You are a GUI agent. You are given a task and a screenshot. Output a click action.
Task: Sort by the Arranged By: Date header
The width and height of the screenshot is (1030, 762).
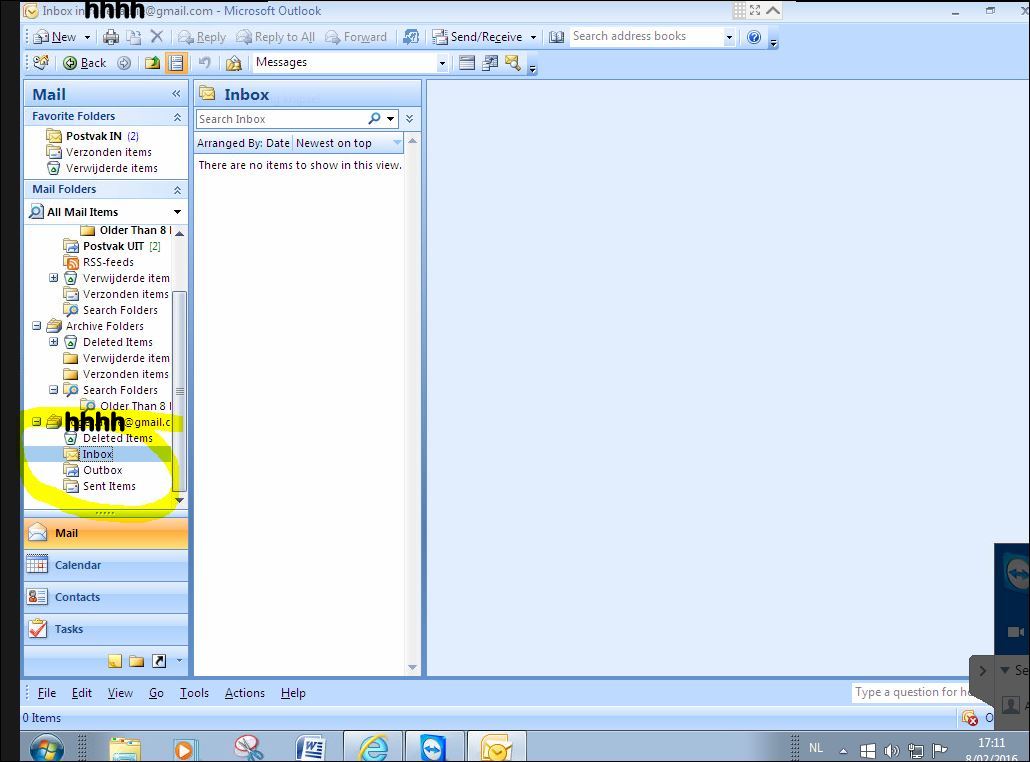click(x=243, y=143)
